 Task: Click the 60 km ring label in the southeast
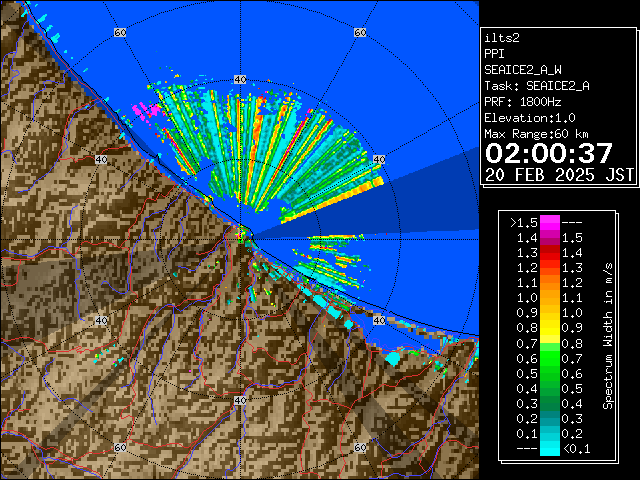pos(360,447)
